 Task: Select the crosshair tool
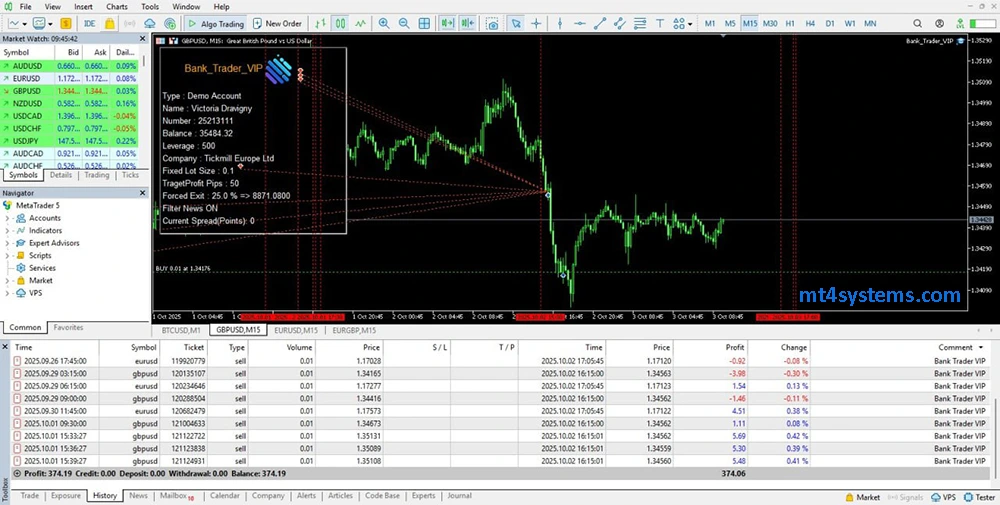click(536, 24)
